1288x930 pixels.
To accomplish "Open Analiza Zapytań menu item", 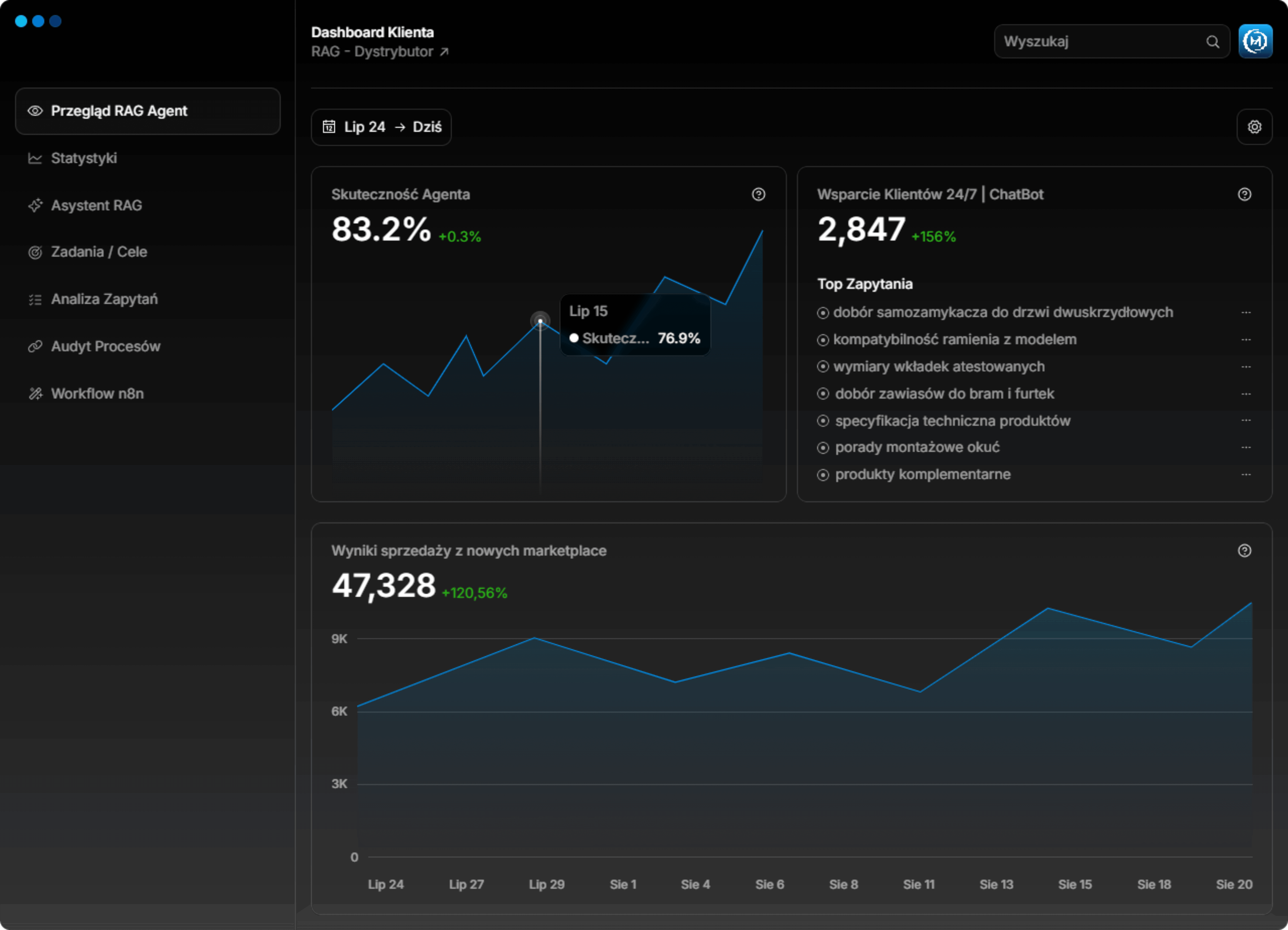I will (104, 299).
